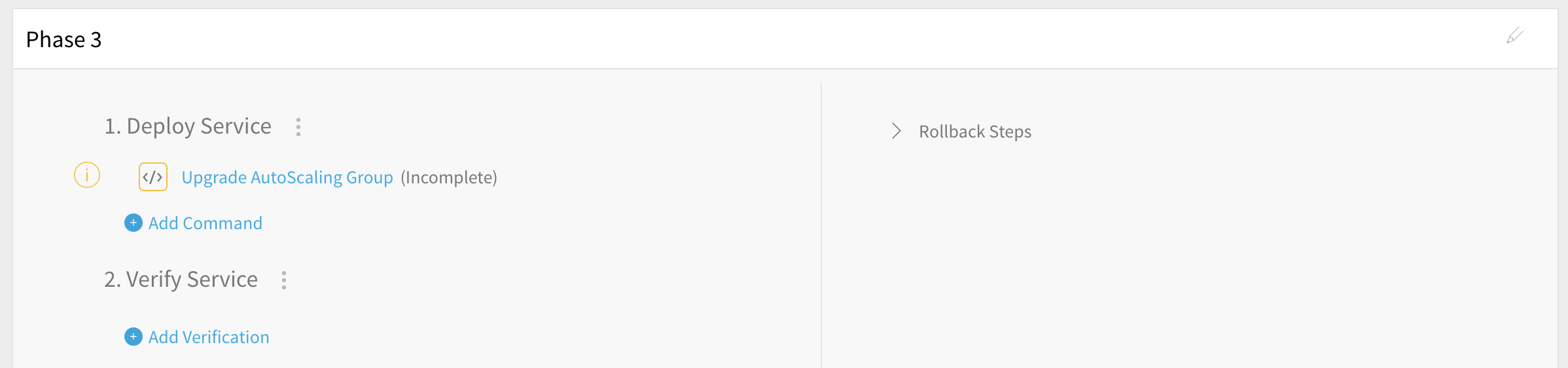
Task: Click the (Incomplete) status label
Action: (x=449, y=177)
